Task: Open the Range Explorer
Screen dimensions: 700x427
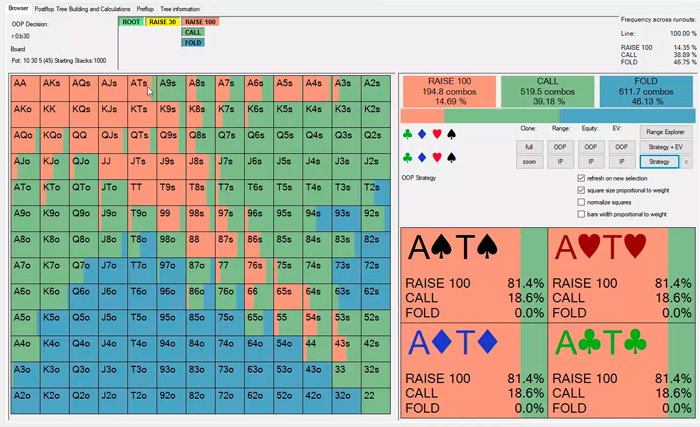Action: 665,131
